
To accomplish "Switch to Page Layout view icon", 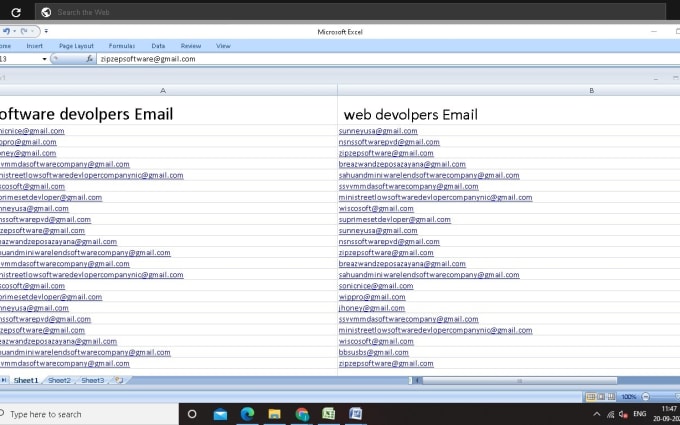I will coord(601,396).
